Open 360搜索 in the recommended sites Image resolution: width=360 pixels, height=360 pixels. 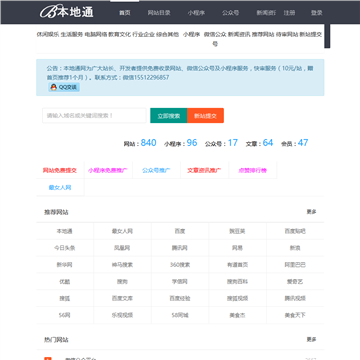180,265
